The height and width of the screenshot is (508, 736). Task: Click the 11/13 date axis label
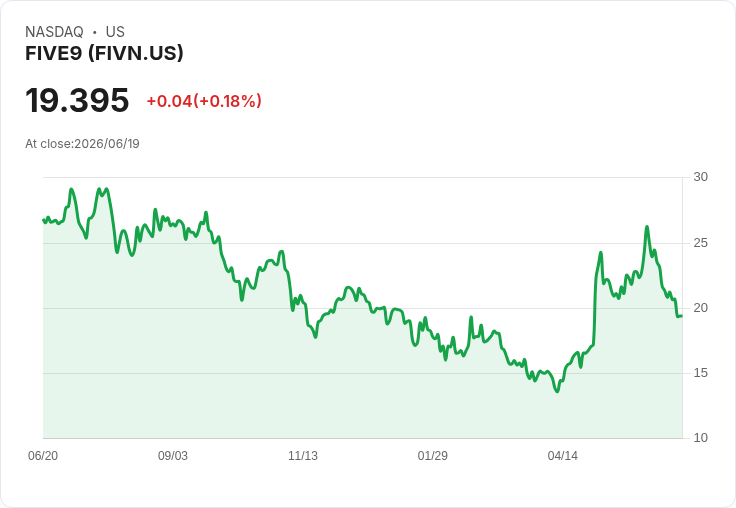[x=303, y=455]
